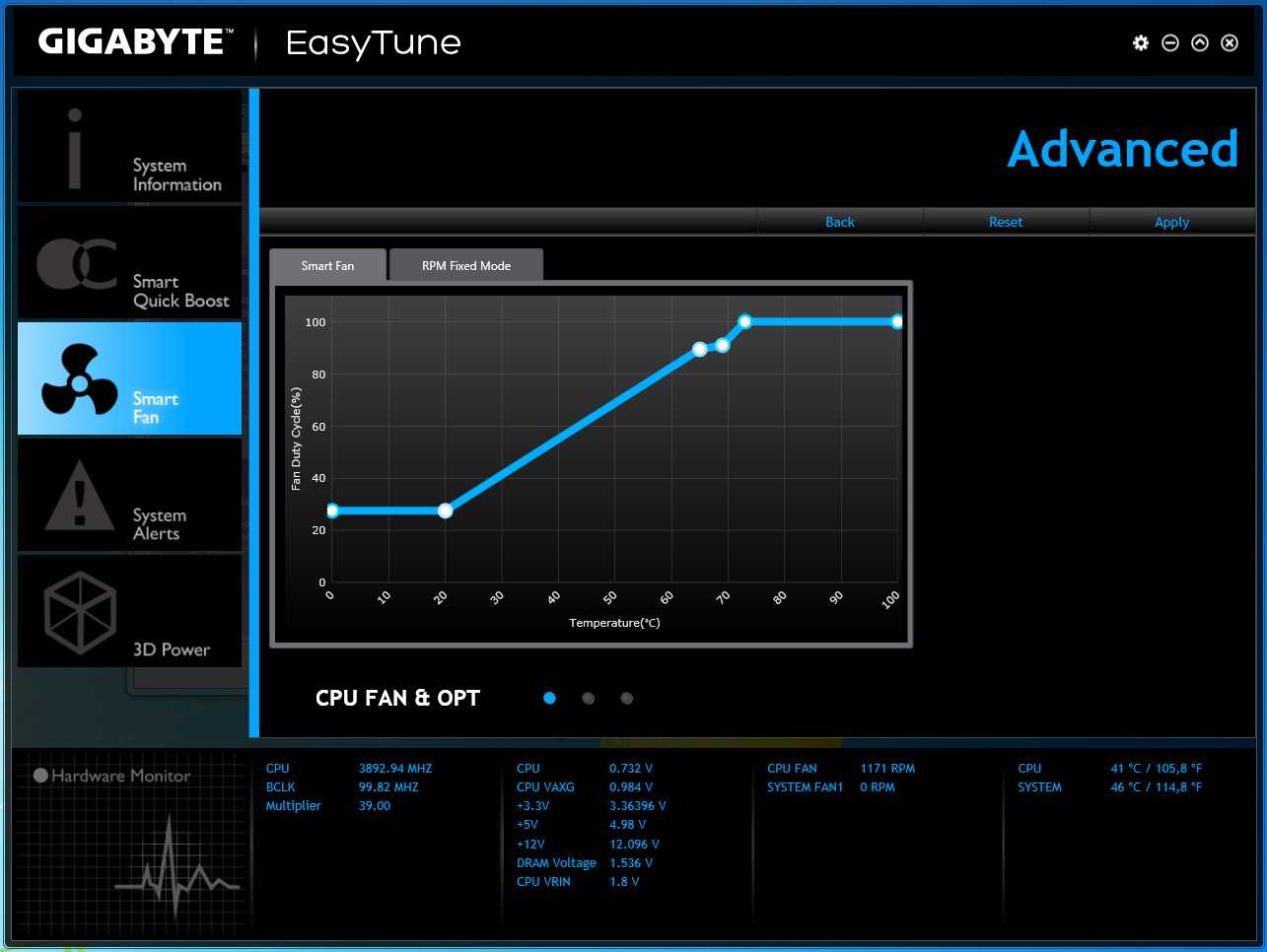Apply the fan curve settings
The height and width of the screenshot is (952, 1267).
(1171, 222)
